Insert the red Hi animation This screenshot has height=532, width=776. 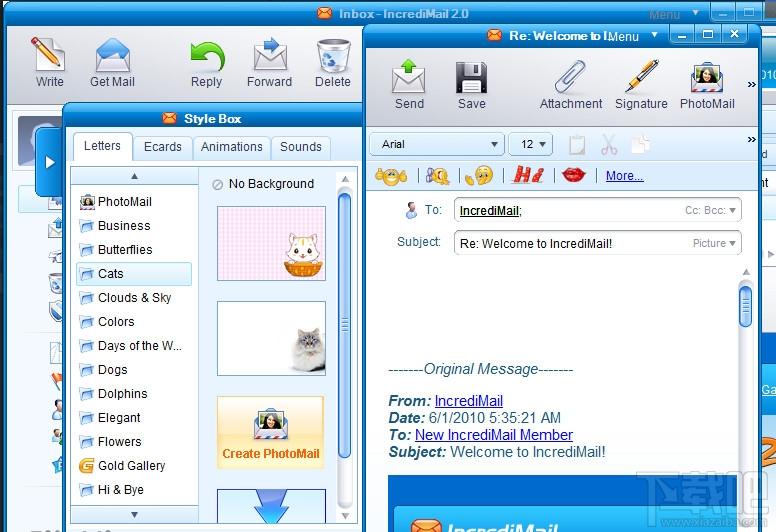click(528, 175)
